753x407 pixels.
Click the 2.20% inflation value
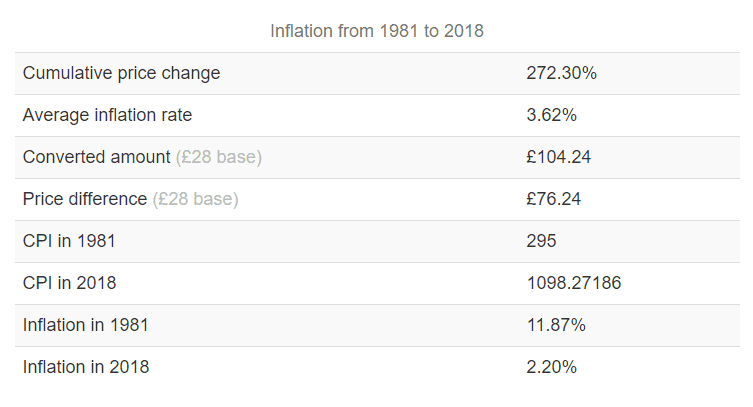(x=551, y=367)
